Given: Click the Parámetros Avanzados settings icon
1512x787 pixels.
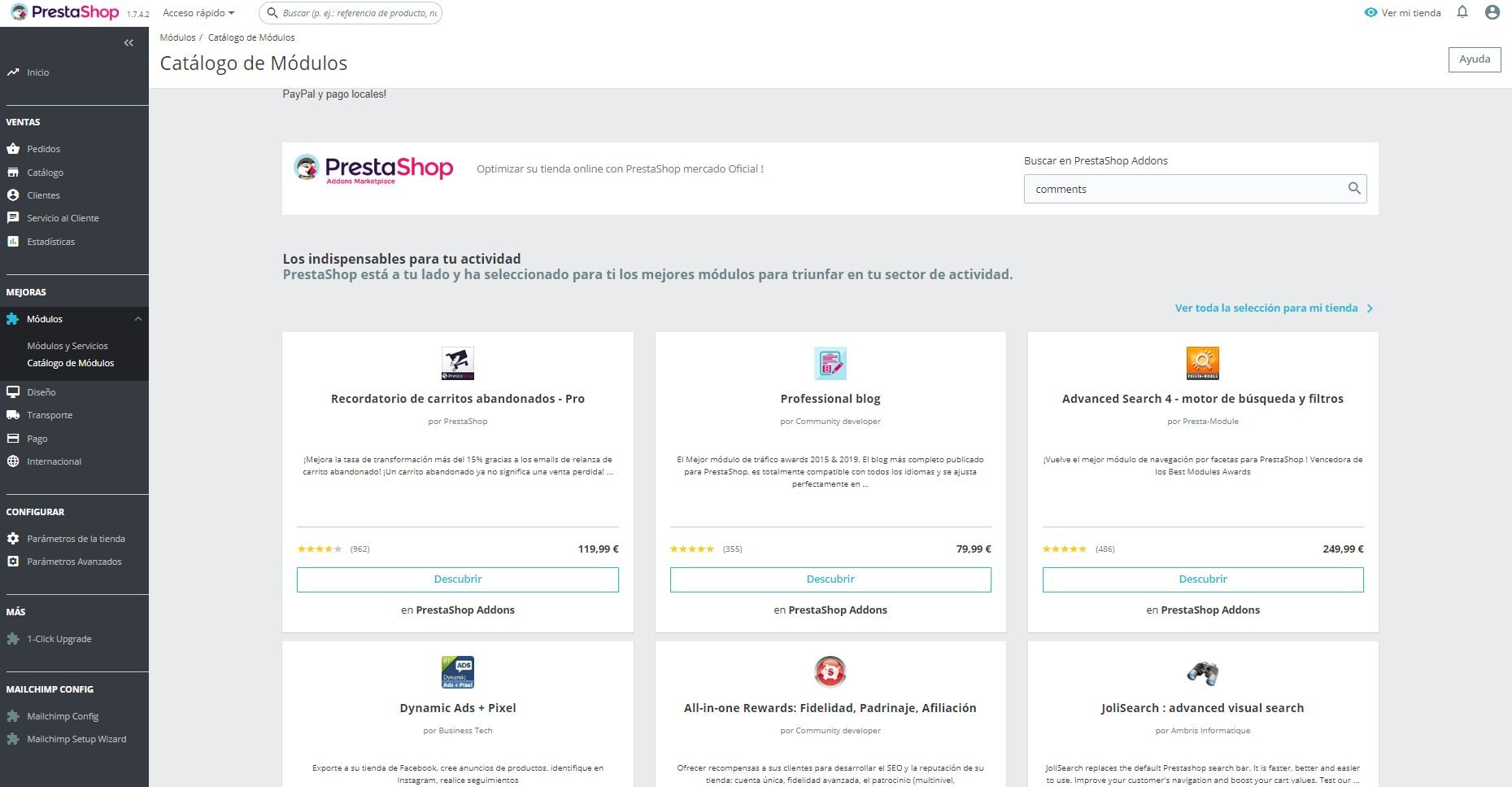Looking at the screenshot, I should (x=13, y=562).
